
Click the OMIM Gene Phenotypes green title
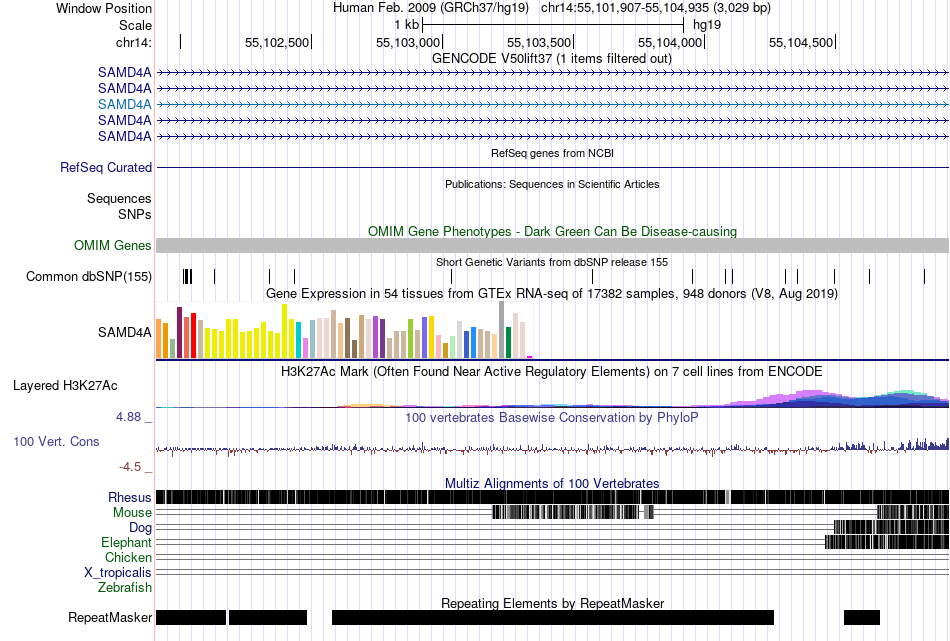coord(552,231)
